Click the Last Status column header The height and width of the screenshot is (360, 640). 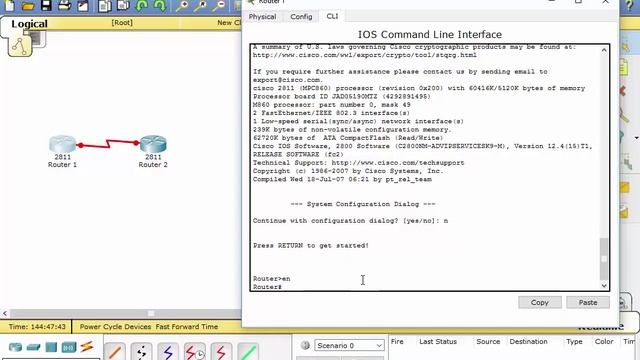(438, 342)
